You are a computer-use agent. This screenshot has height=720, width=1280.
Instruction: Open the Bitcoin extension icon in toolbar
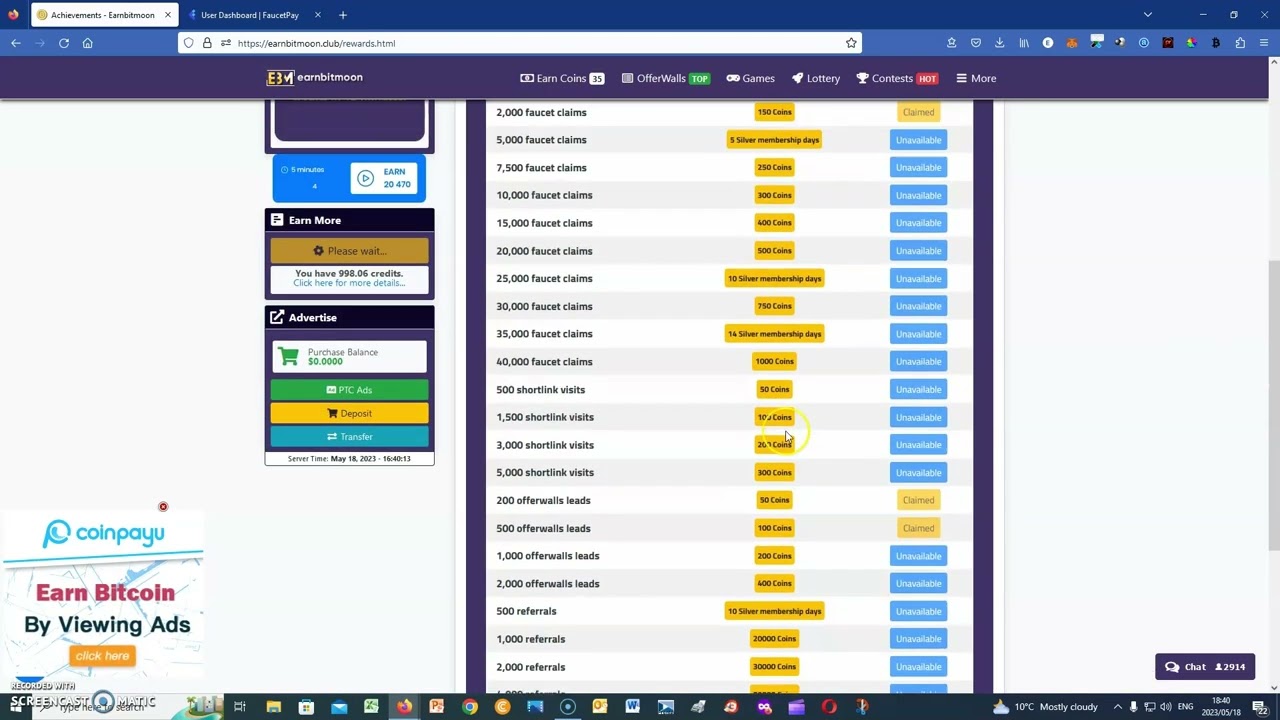pyautogui.click(x=1216, y=43)
